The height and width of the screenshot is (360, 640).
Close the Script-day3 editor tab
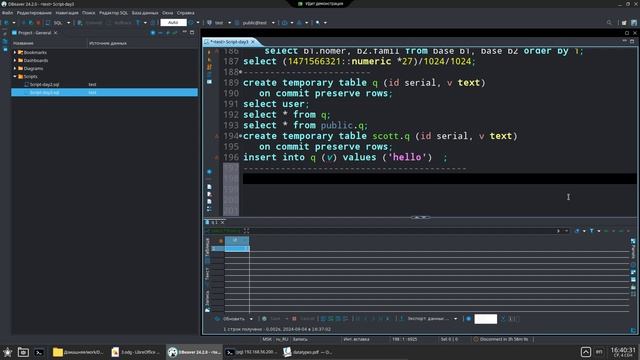pos(253,42)
